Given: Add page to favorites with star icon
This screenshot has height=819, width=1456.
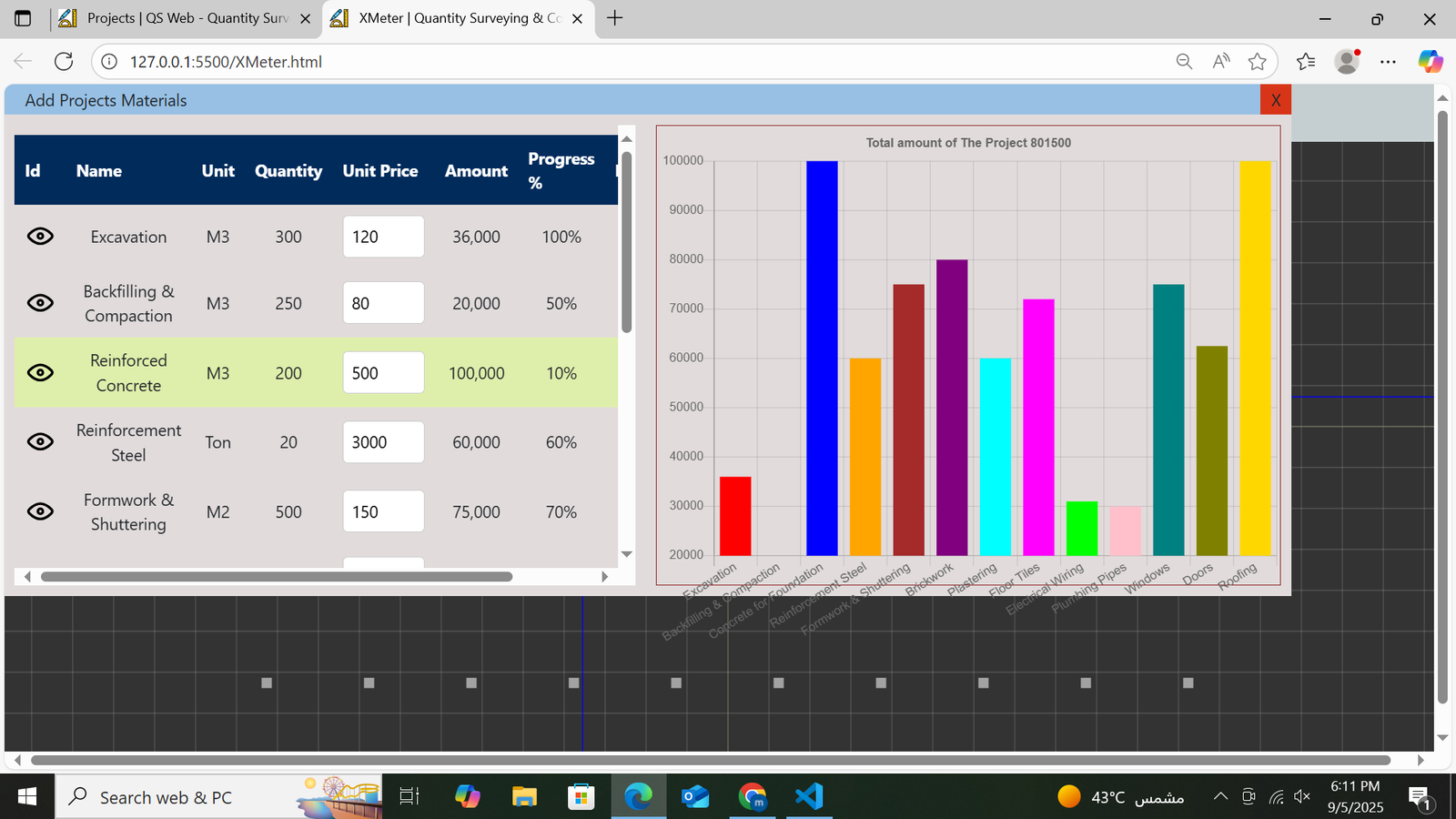Looking at the screenshot, I should (1258, 62).
